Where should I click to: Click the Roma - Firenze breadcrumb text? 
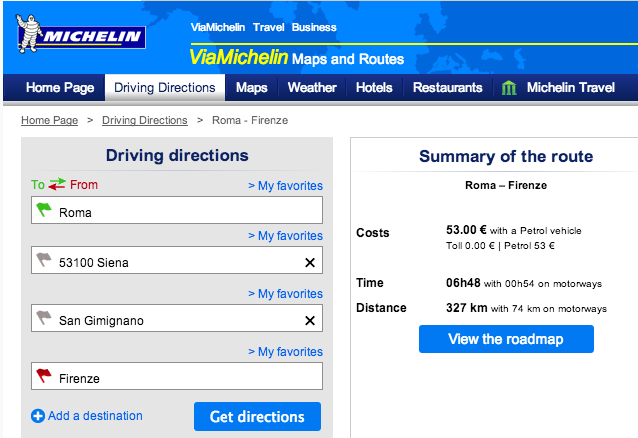(250, 120)
